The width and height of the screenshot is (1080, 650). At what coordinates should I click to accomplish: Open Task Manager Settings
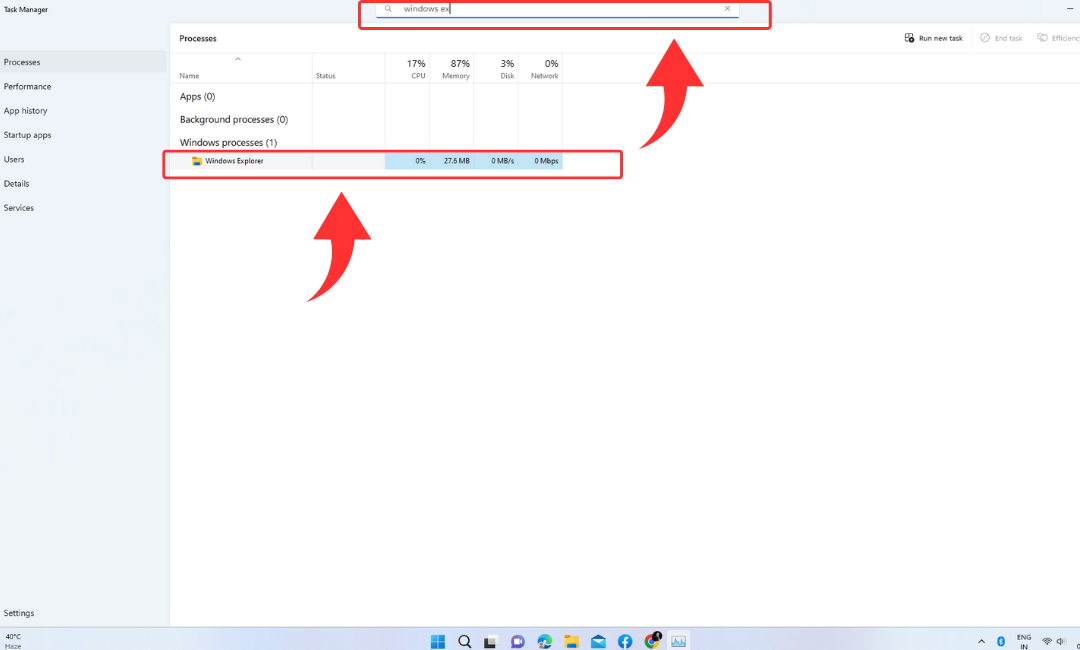pyautogui.click(x=19, y=613)
